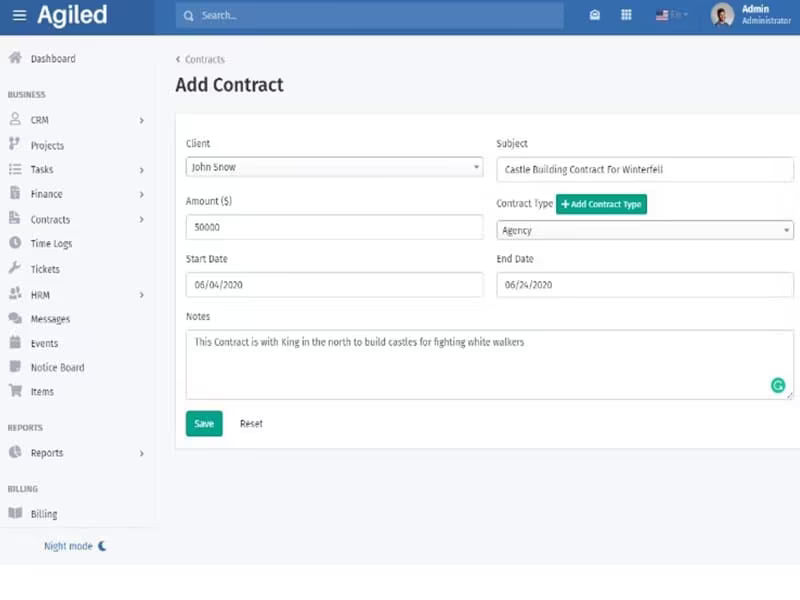Click the Admin user name
Viewport: 800px width, 600px height.
(755, 9)
